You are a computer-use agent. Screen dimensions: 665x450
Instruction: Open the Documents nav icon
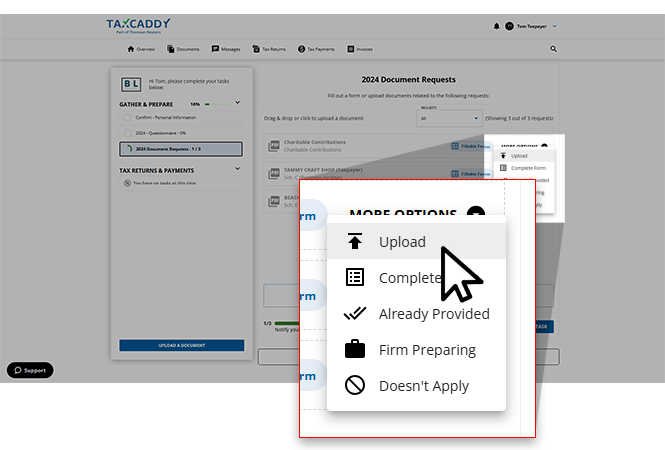(170, 49)
